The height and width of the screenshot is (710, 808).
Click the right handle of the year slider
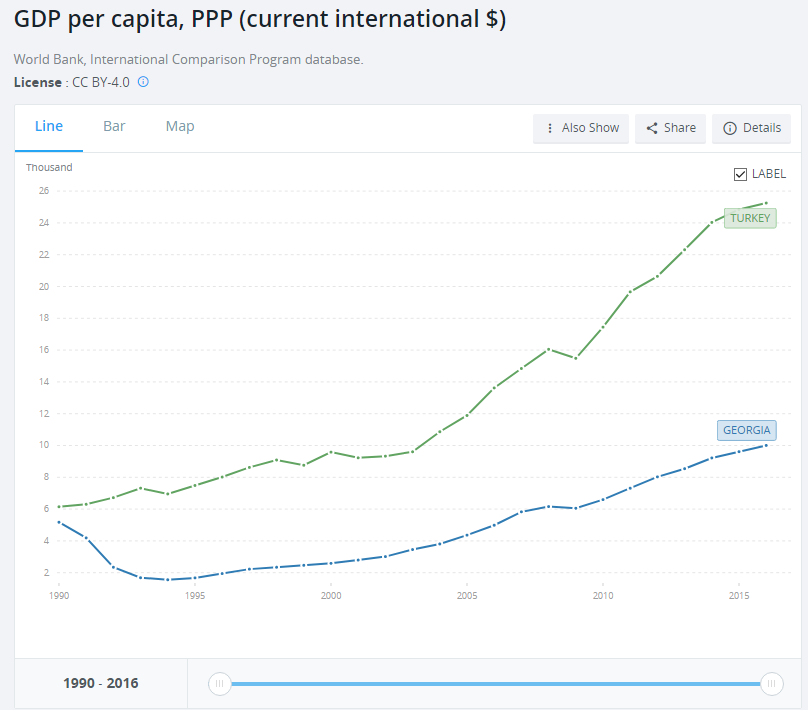click(771, 684)
